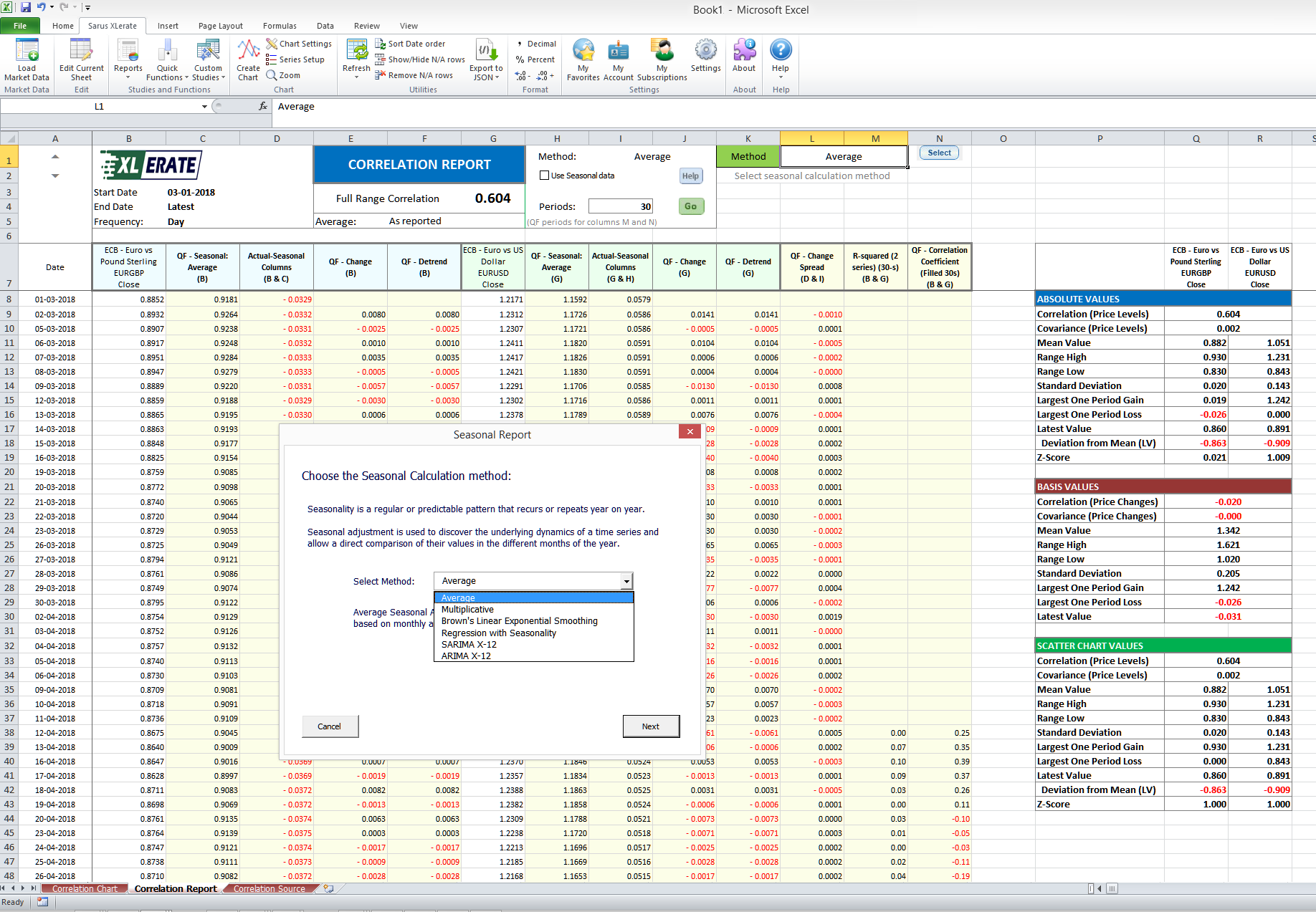Screen dimensions: 1316x912
Task: Cancel the Seasonal Report dialog
Action: [330, 726]
